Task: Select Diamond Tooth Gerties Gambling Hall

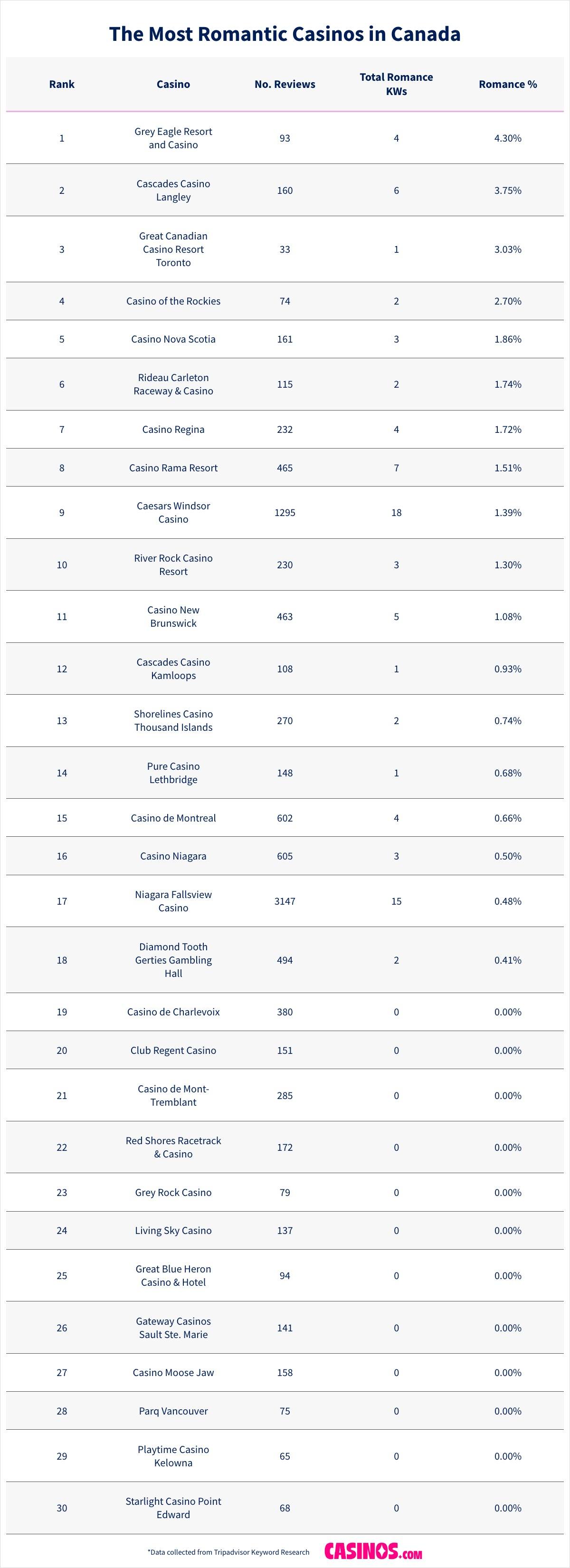Action: click(x=173, y=960)
